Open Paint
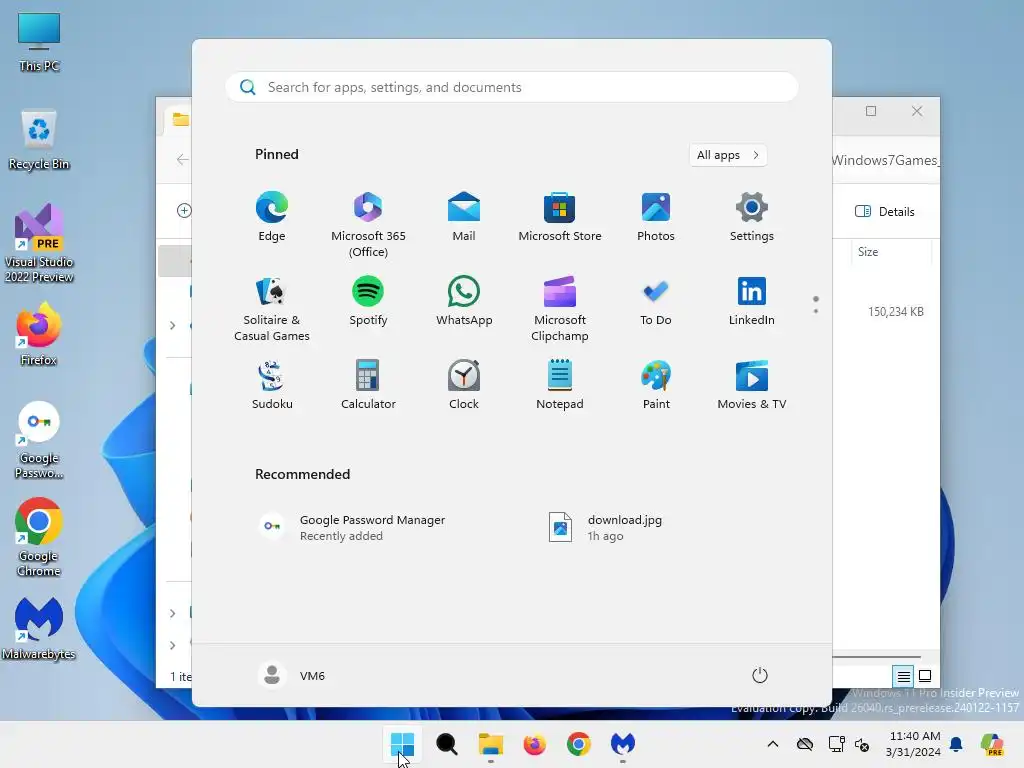 (x=656, y=385)
